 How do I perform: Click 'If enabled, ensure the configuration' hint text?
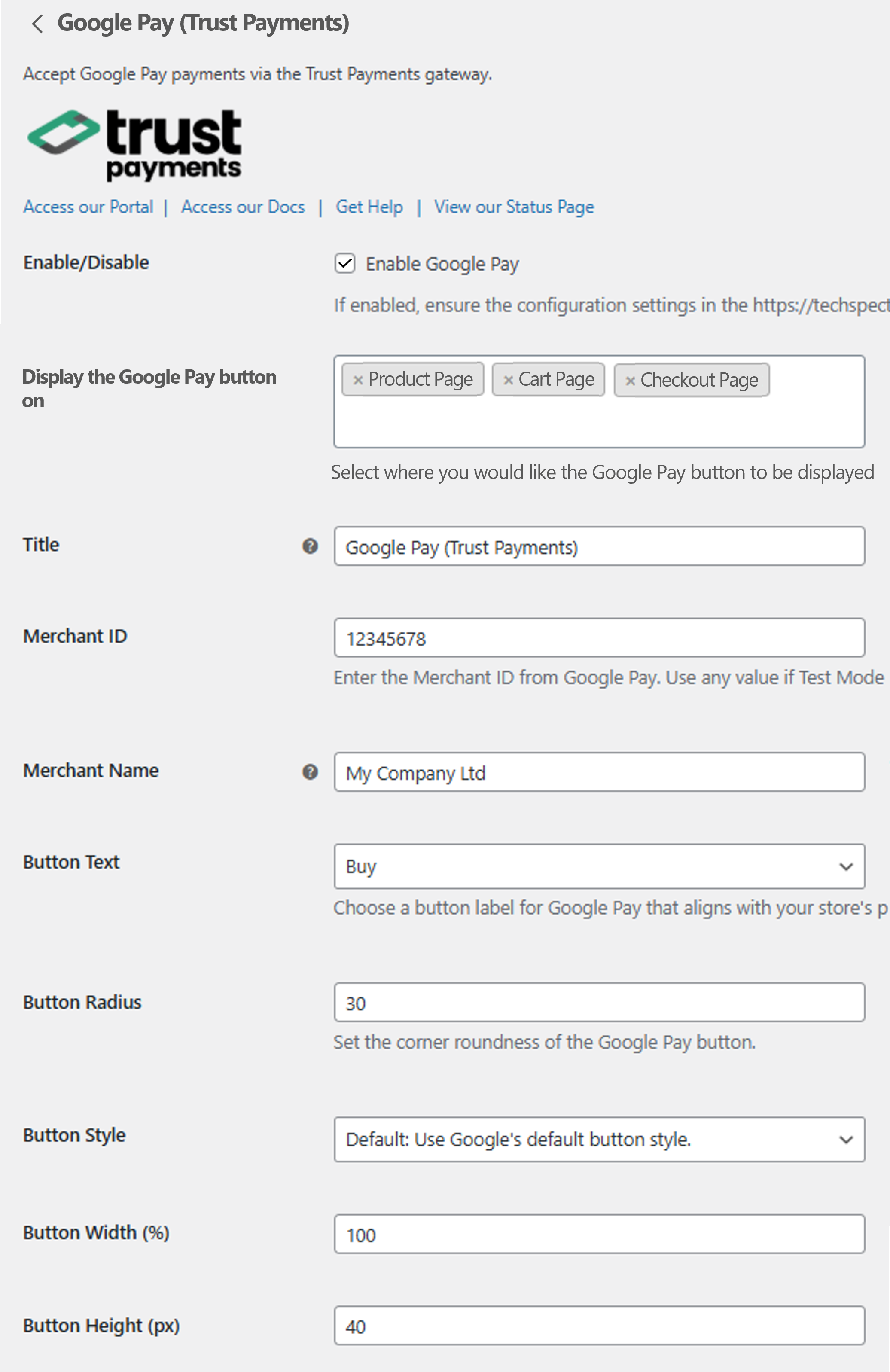612,305
